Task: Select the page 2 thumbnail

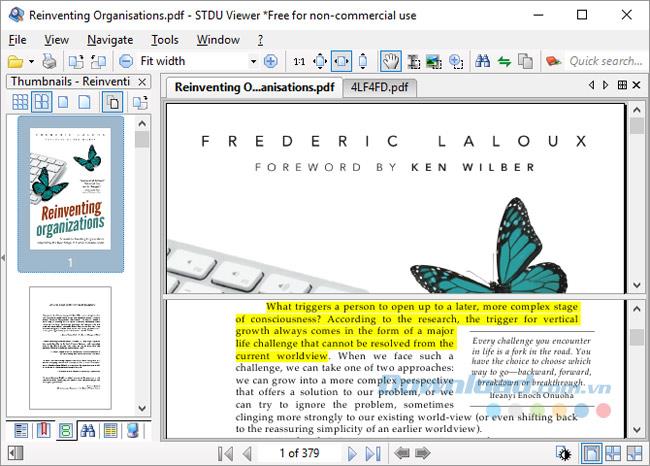Action: coord(70,348)
